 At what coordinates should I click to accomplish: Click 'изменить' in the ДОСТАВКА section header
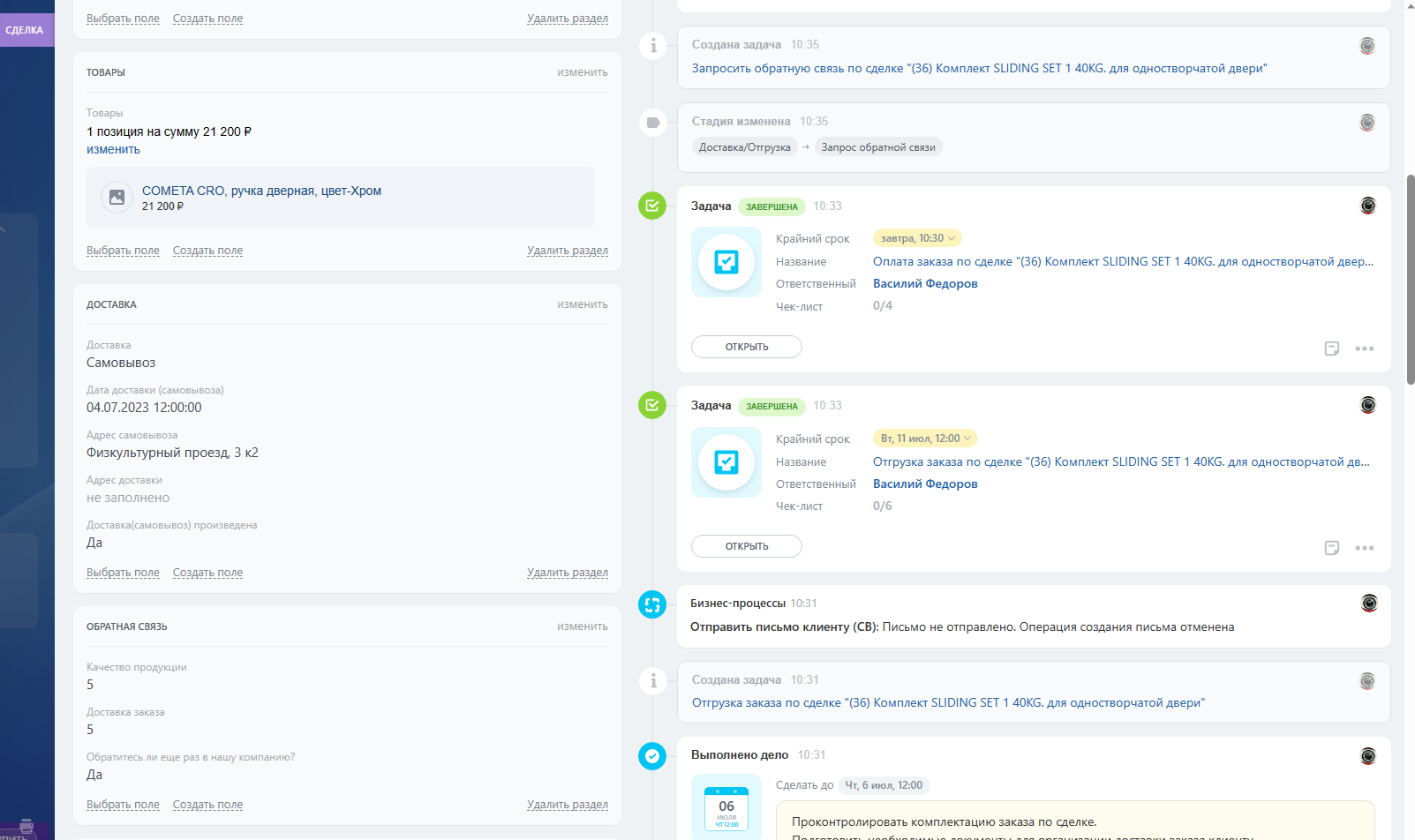click(x=582, y=304)
